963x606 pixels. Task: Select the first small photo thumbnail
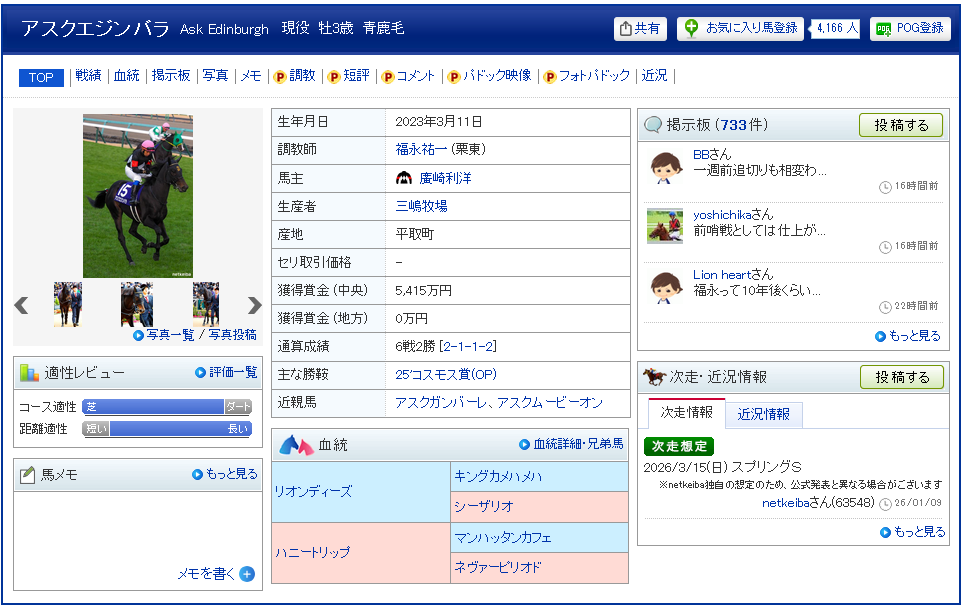point(68,304)
